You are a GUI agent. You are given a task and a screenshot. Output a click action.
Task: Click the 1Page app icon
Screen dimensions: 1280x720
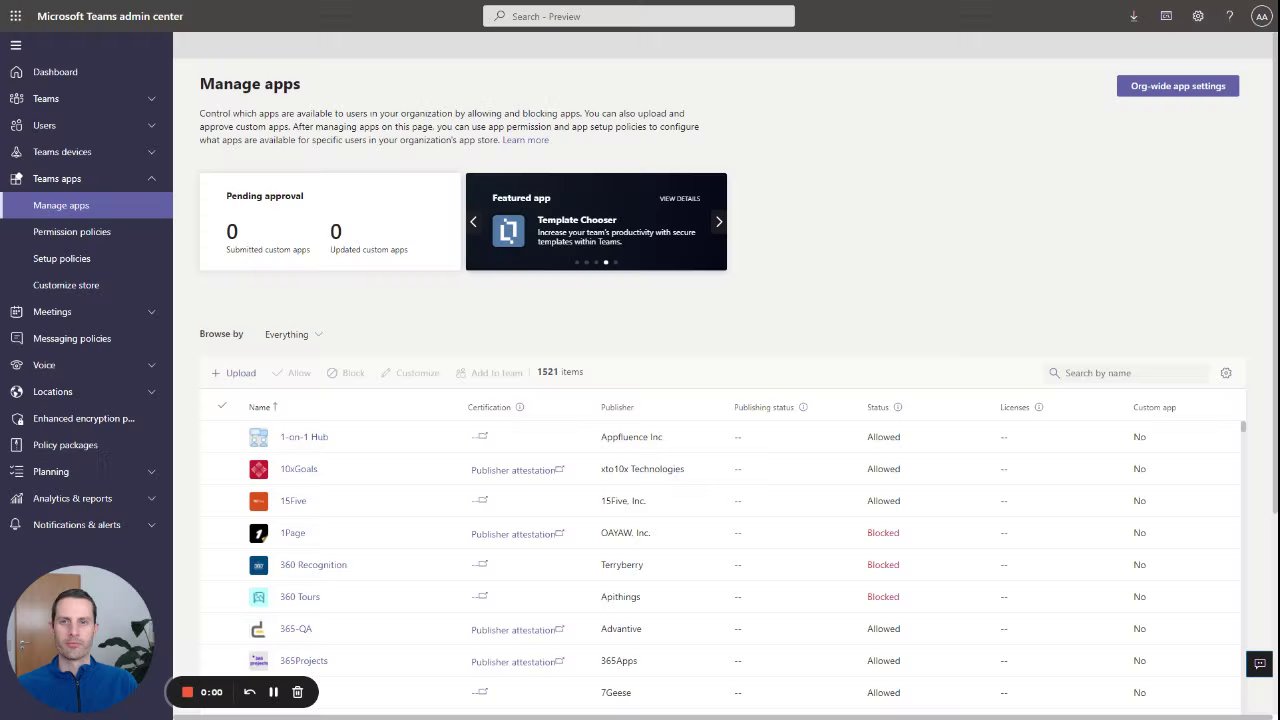click(x=259, y=533)
